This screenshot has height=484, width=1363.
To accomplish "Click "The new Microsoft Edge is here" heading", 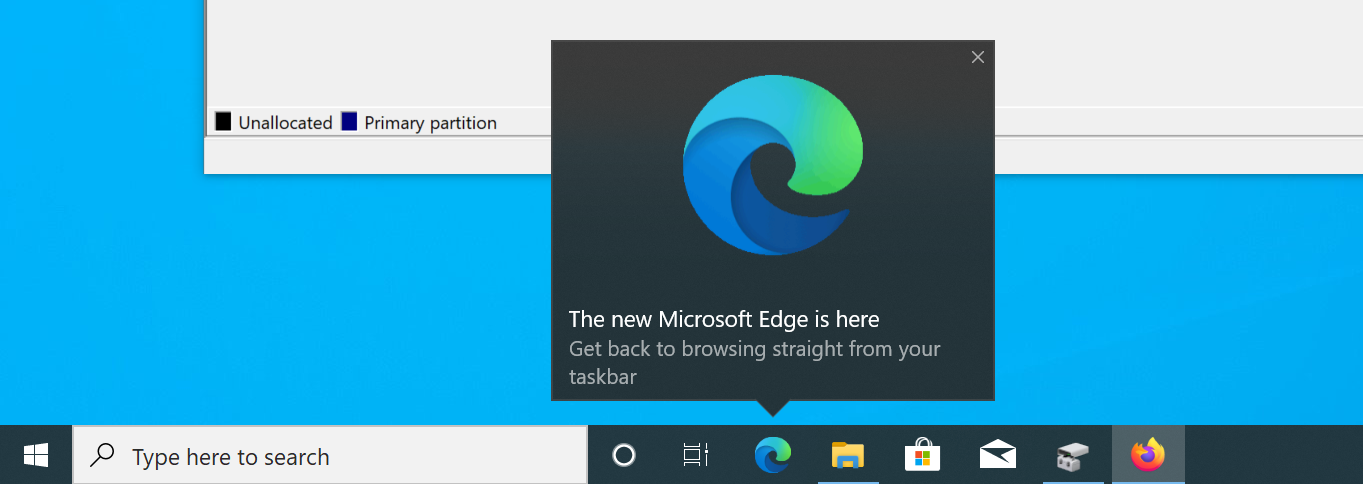I will pyautogui.click(x=724, y=320).
